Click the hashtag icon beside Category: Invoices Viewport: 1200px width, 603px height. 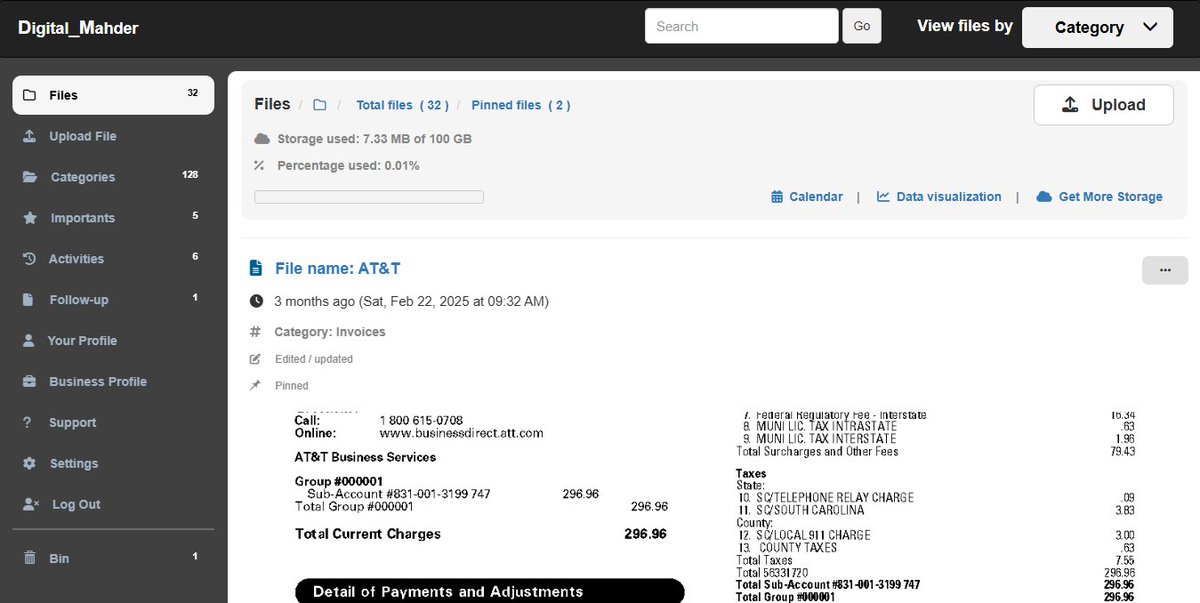click(255, 332)
